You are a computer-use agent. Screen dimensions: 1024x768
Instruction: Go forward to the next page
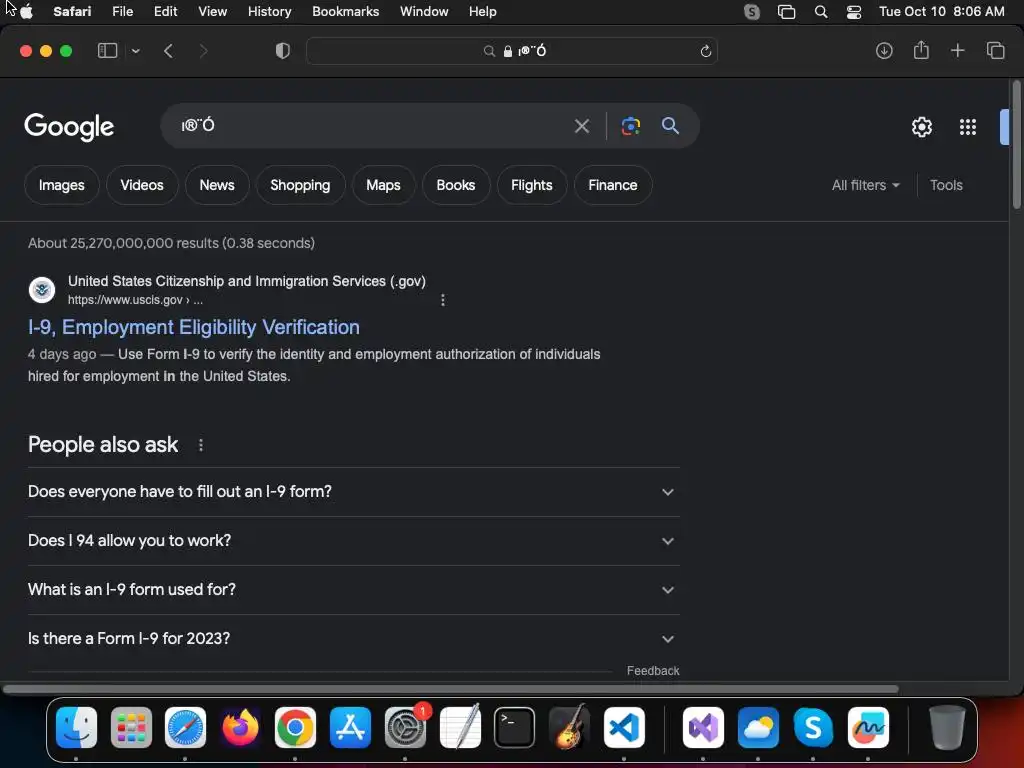pyautogui.click(x=203, y=51)
